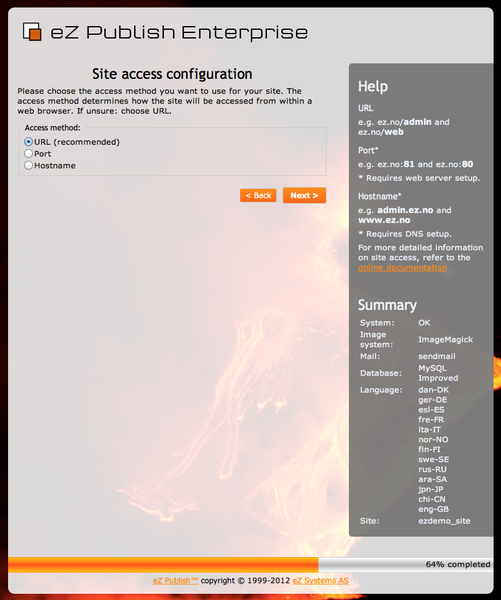Click the 'chi-CN' language entry
This screenshot has width=501, height=600.
(x=432, y=499)
